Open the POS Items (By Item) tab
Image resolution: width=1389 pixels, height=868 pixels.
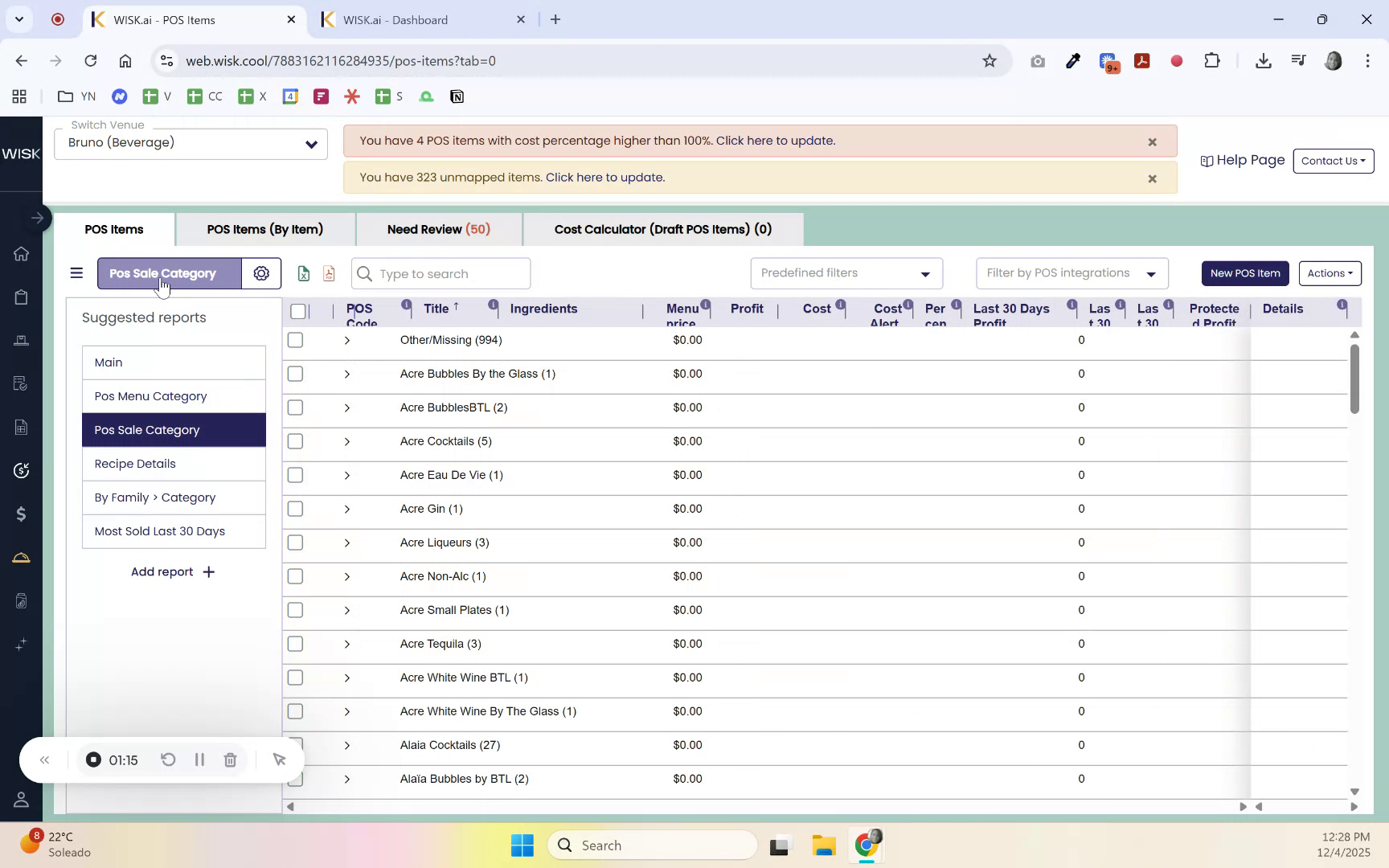tap(265, 229)
